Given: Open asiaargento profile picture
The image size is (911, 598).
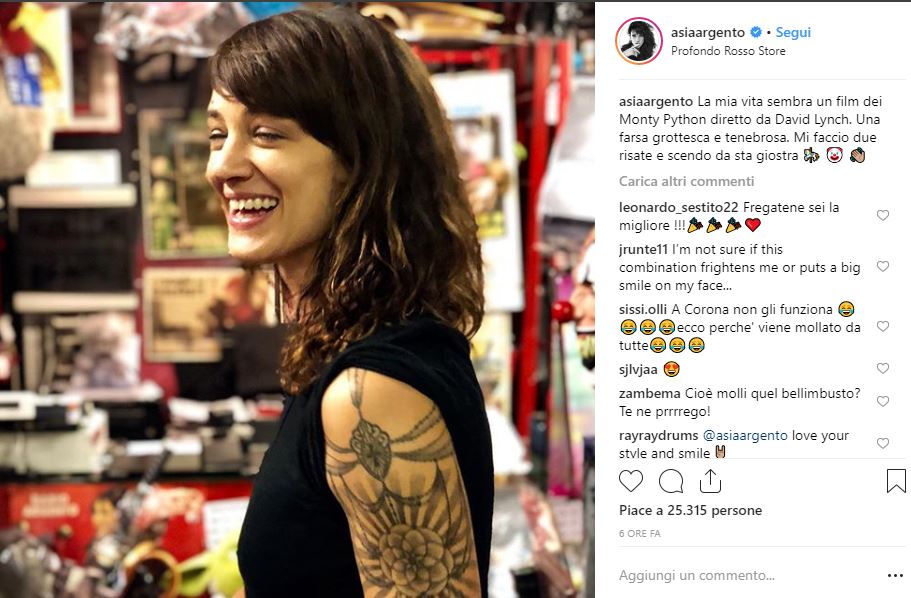Looking at the screenshot, I should [x=639, y=41].
